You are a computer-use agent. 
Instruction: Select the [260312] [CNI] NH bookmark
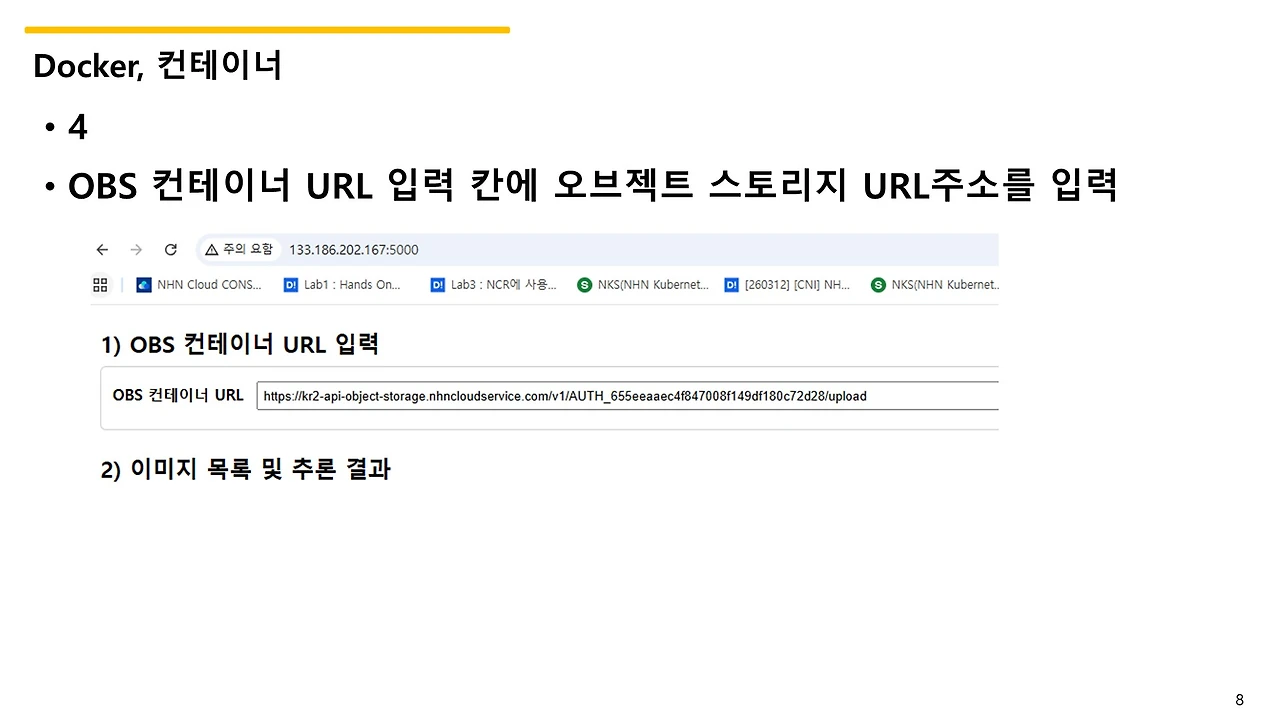coord(793,284)
